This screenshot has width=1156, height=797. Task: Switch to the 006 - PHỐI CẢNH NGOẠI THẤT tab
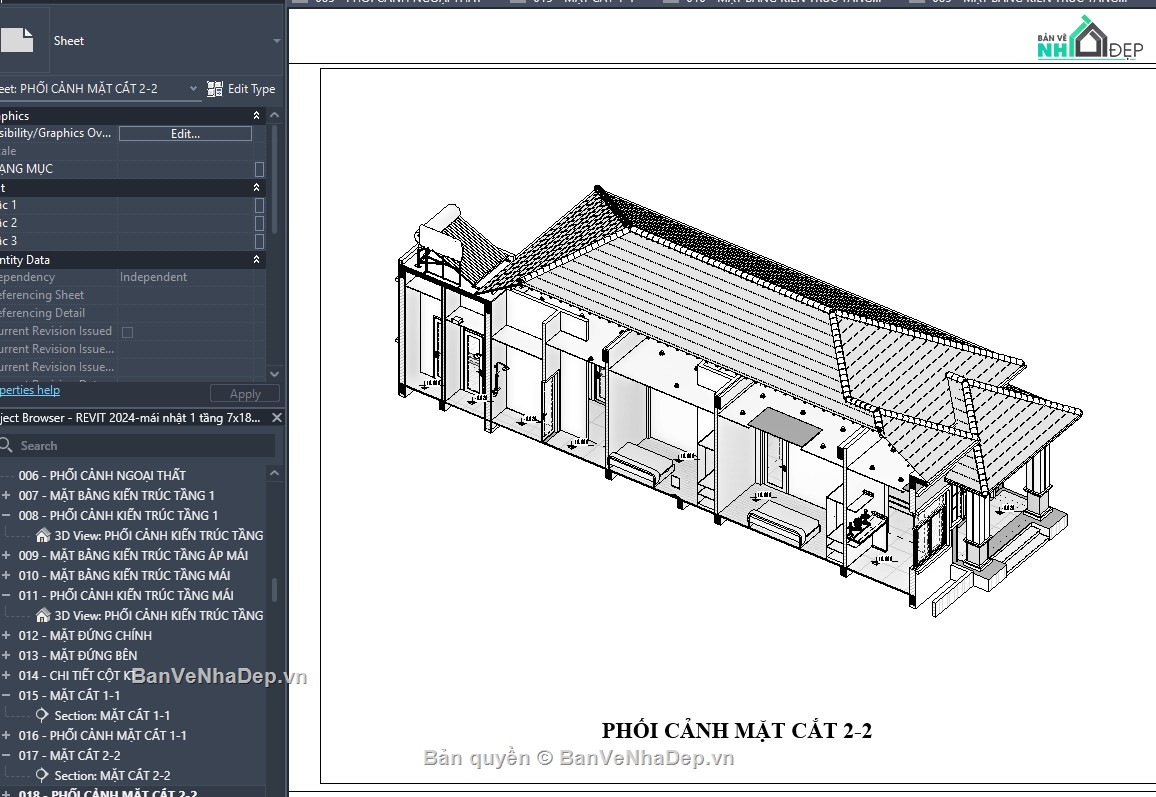coord(390,2)
